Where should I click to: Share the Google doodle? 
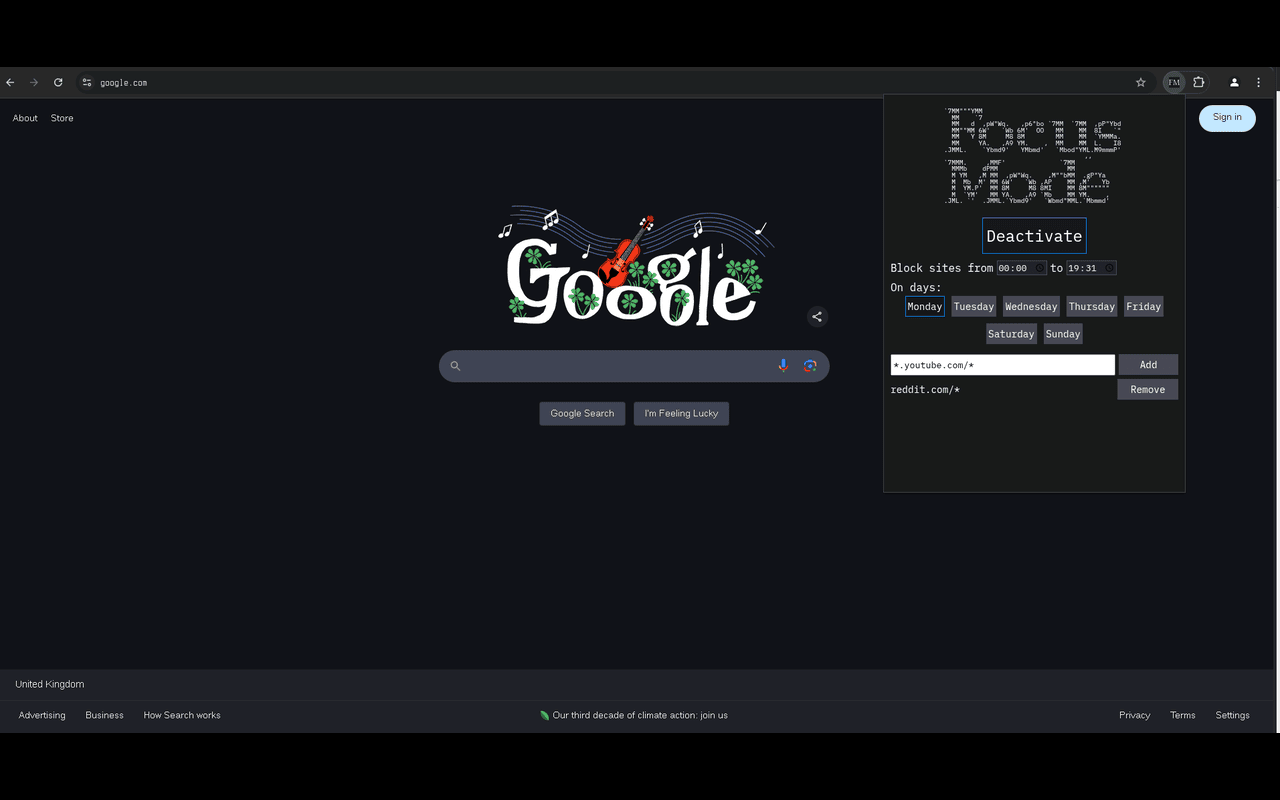817,317
